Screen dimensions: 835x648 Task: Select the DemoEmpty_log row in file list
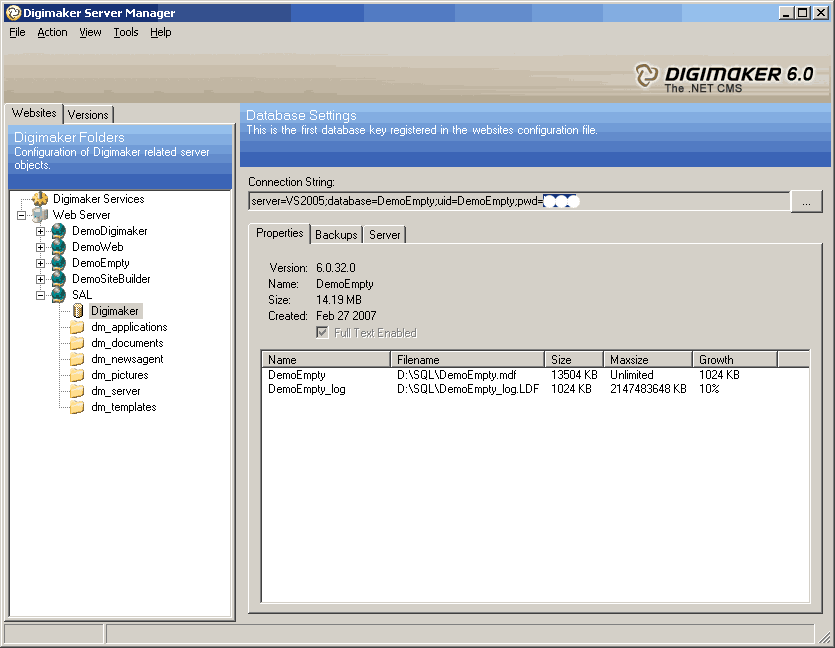coord(535,389)
